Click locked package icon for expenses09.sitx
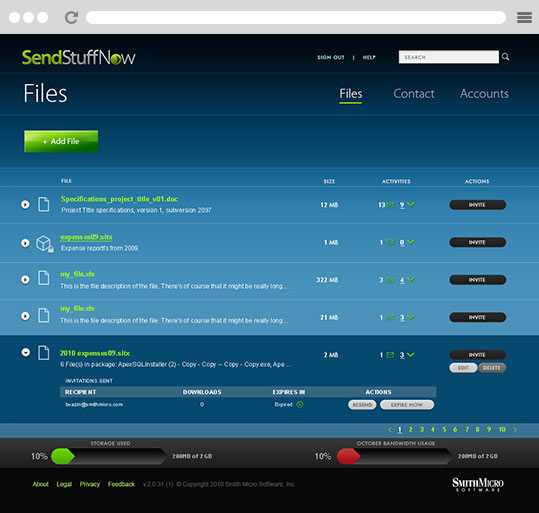This screenshot has height=513, width=539. click(x=45, y=243)
